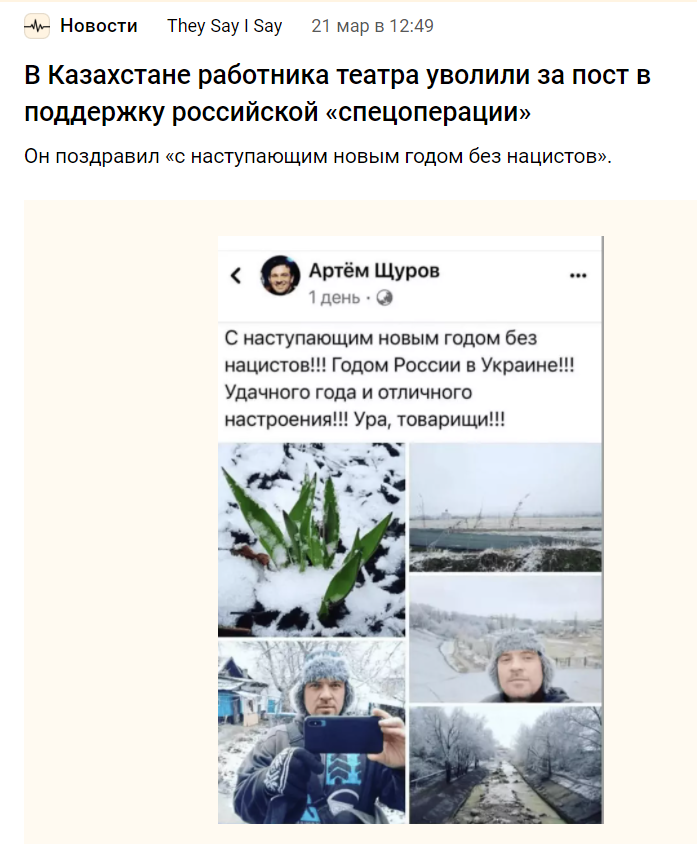Open the Новости section link
The image size is (697, 844).
98,27
